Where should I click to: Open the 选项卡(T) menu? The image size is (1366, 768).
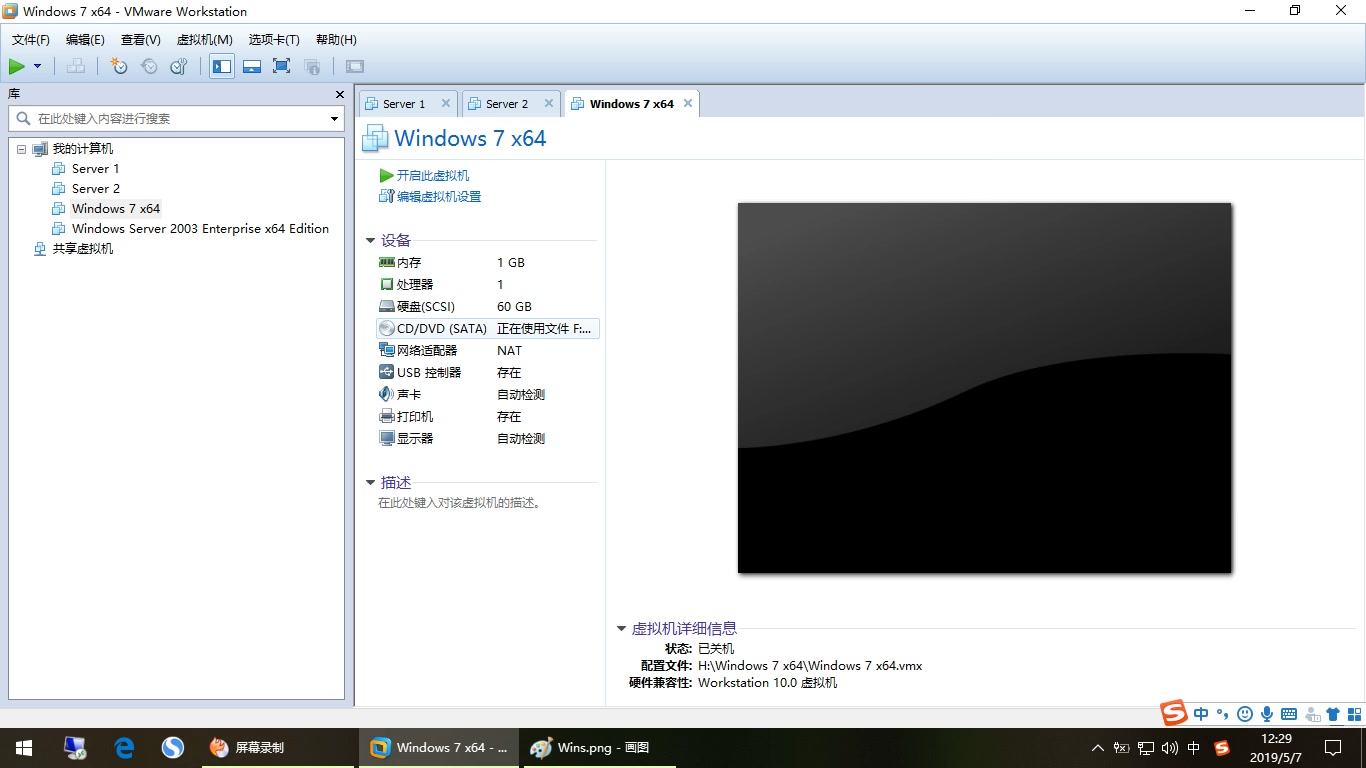274,39
